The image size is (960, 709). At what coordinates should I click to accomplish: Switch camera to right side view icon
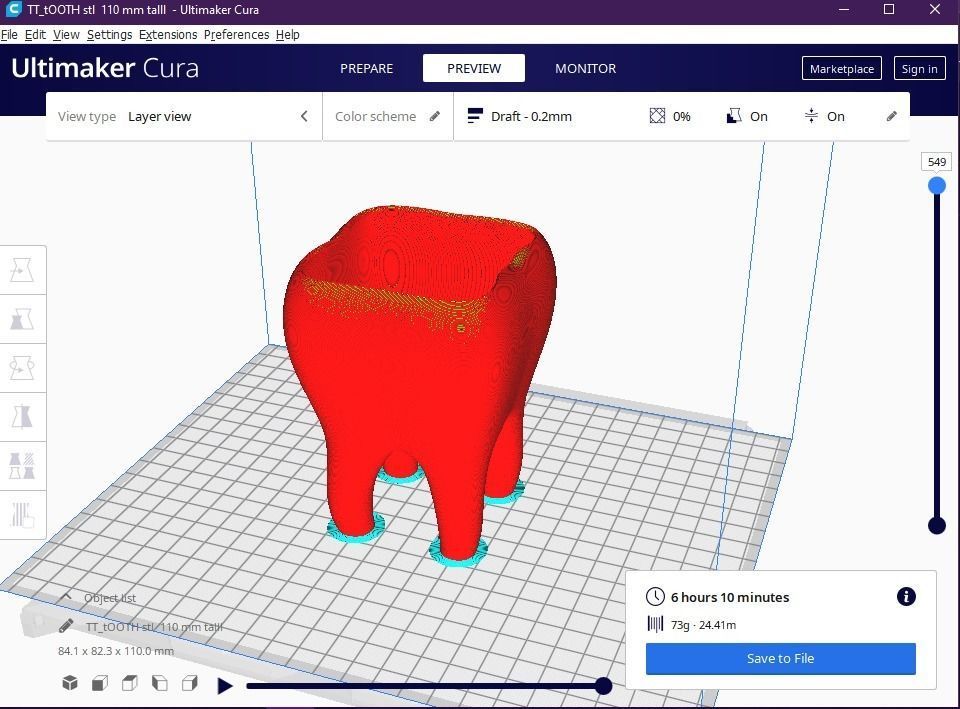190,683
